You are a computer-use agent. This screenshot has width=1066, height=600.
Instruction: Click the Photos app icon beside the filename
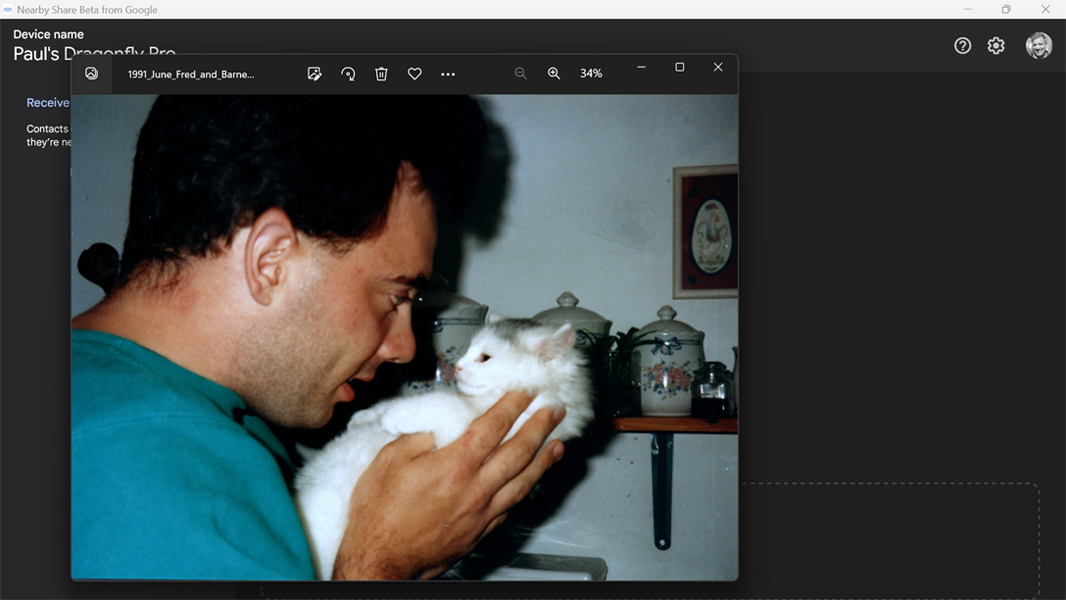pyautogui.click(x=92, y=74)
